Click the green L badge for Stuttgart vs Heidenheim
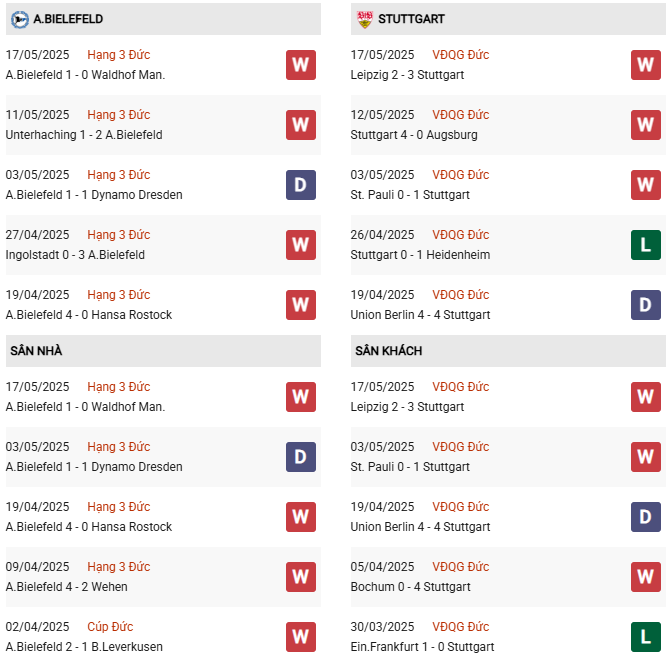The image size is (666, 659). point(646,245)
